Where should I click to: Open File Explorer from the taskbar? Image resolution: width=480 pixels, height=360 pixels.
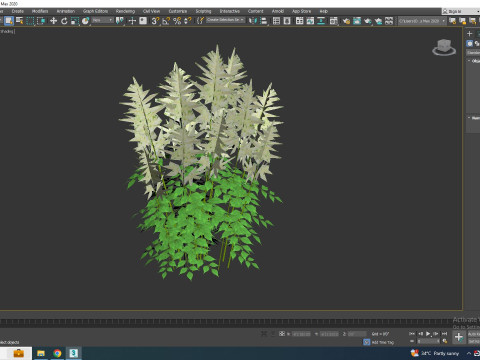coord(41,353)
